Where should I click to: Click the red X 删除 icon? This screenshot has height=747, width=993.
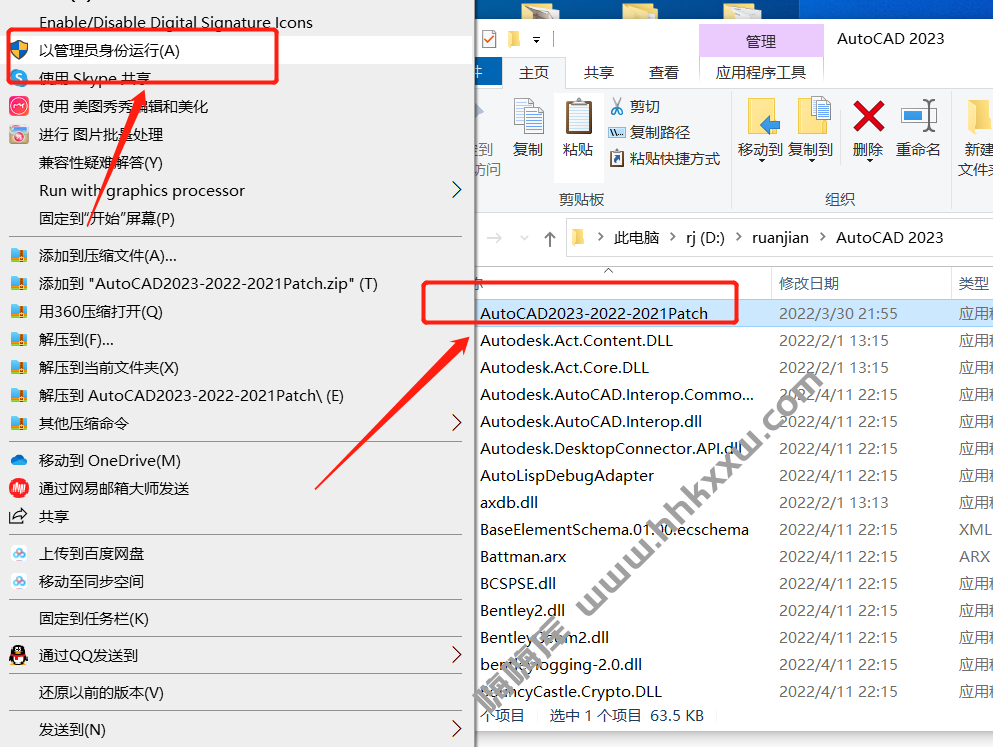click(868, 116)
